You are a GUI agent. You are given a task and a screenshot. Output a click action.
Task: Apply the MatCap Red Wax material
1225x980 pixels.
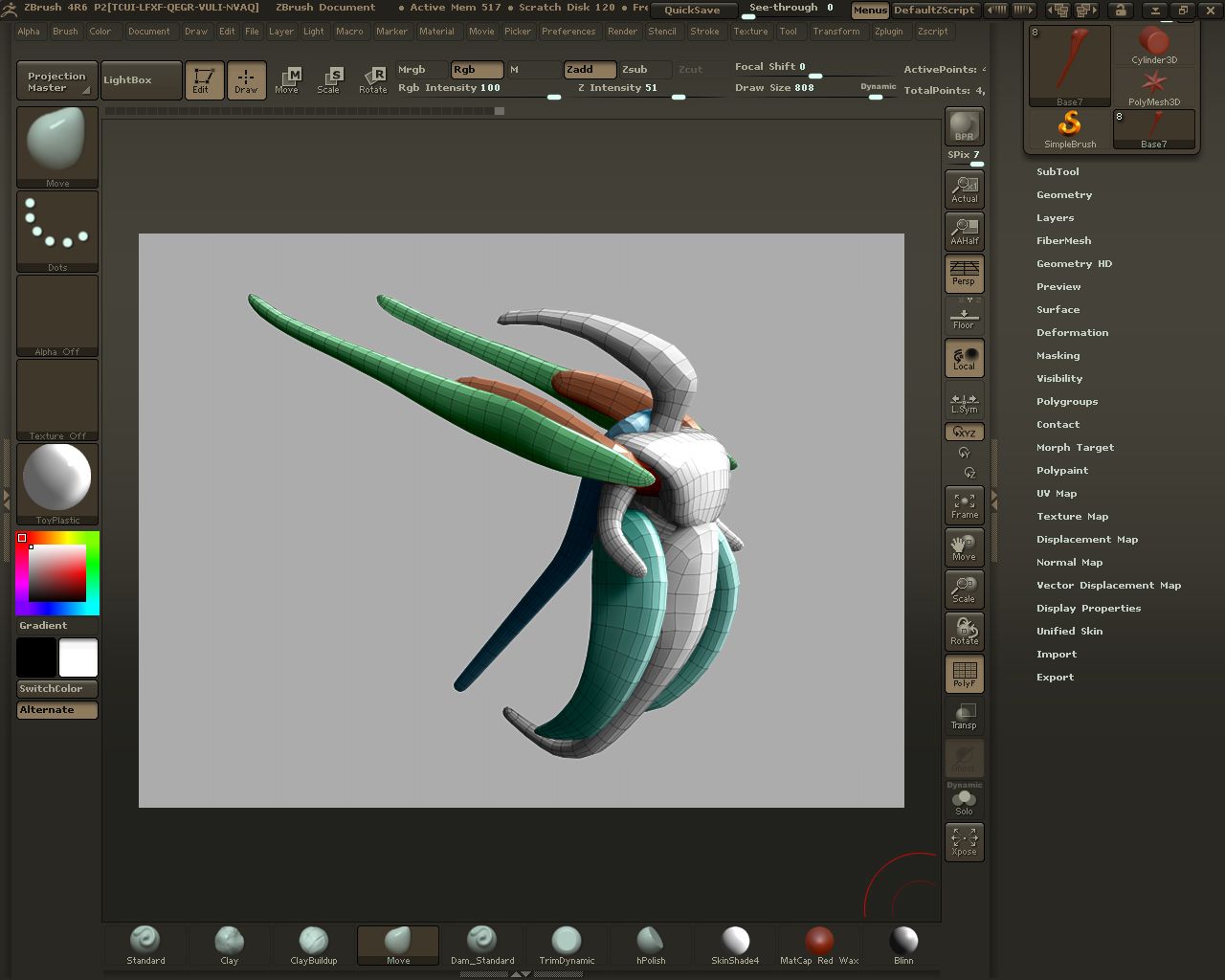pos(819,946)
